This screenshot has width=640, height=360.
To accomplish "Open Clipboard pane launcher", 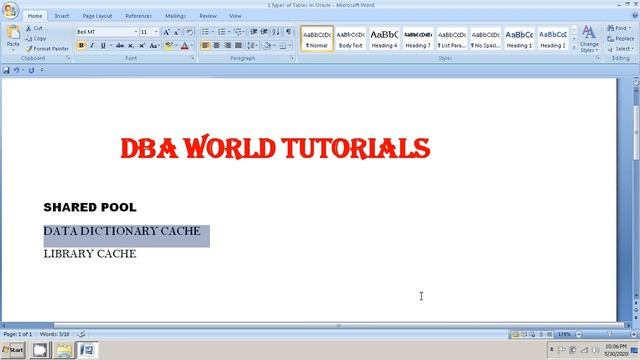I will pos(68,58).
